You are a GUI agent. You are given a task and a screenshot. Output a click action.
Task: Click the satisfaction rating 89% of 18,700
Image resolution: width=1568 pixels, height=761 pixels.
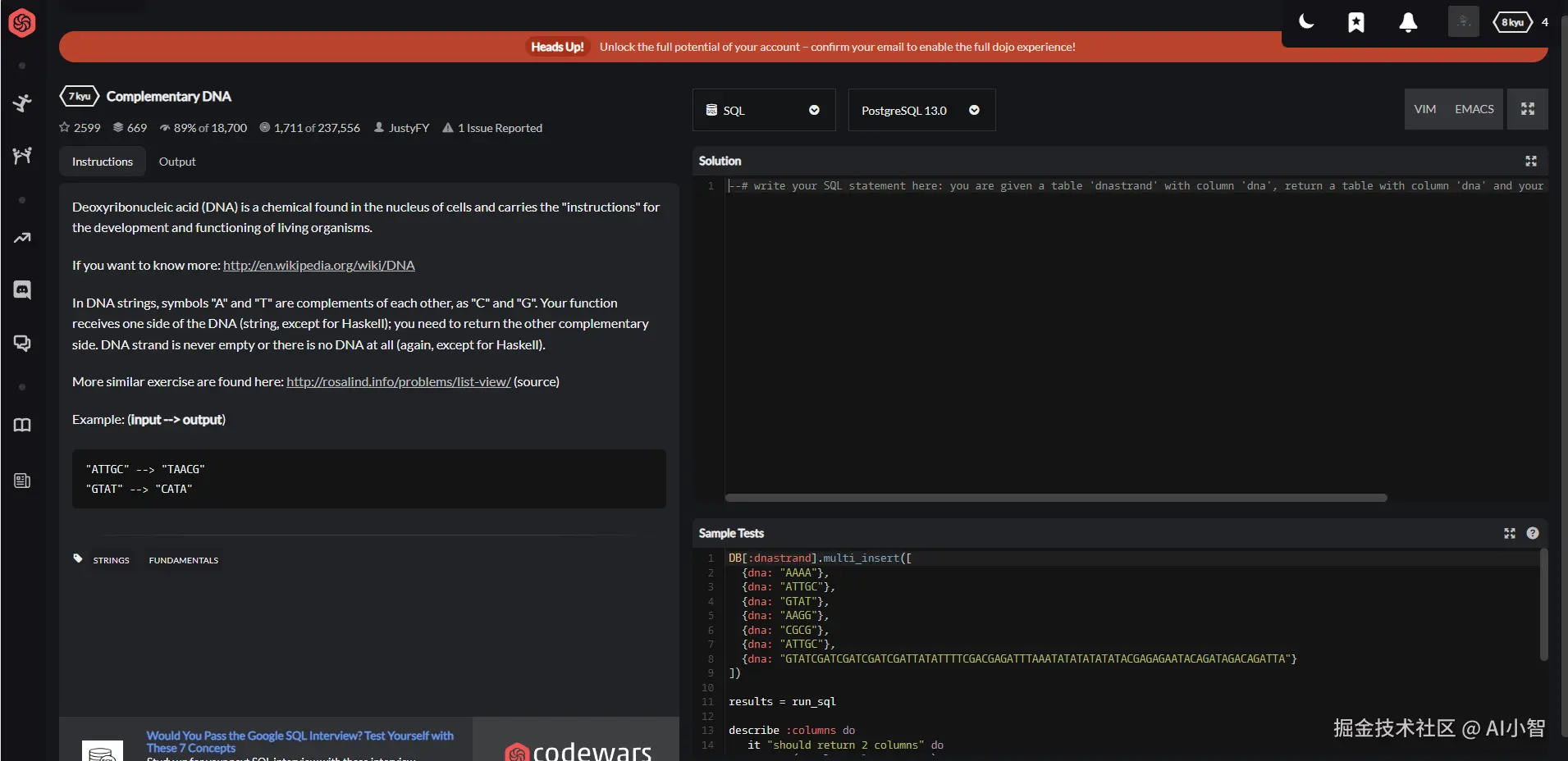(203, 128)
